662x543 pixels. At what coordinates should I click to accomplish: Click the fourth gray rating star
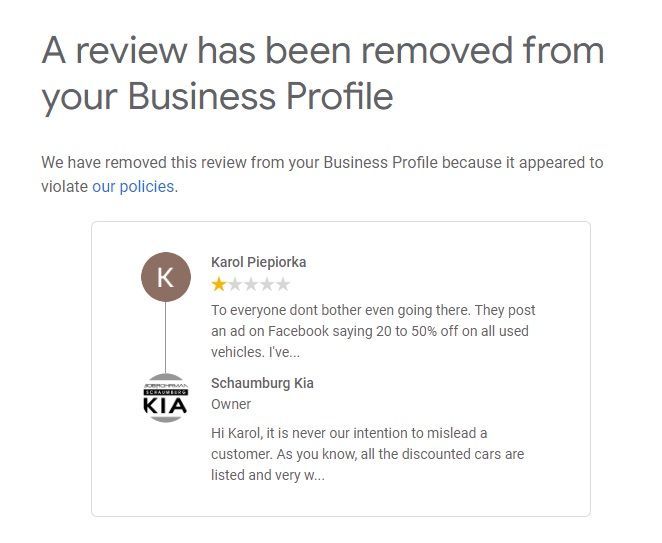(267, 285)
